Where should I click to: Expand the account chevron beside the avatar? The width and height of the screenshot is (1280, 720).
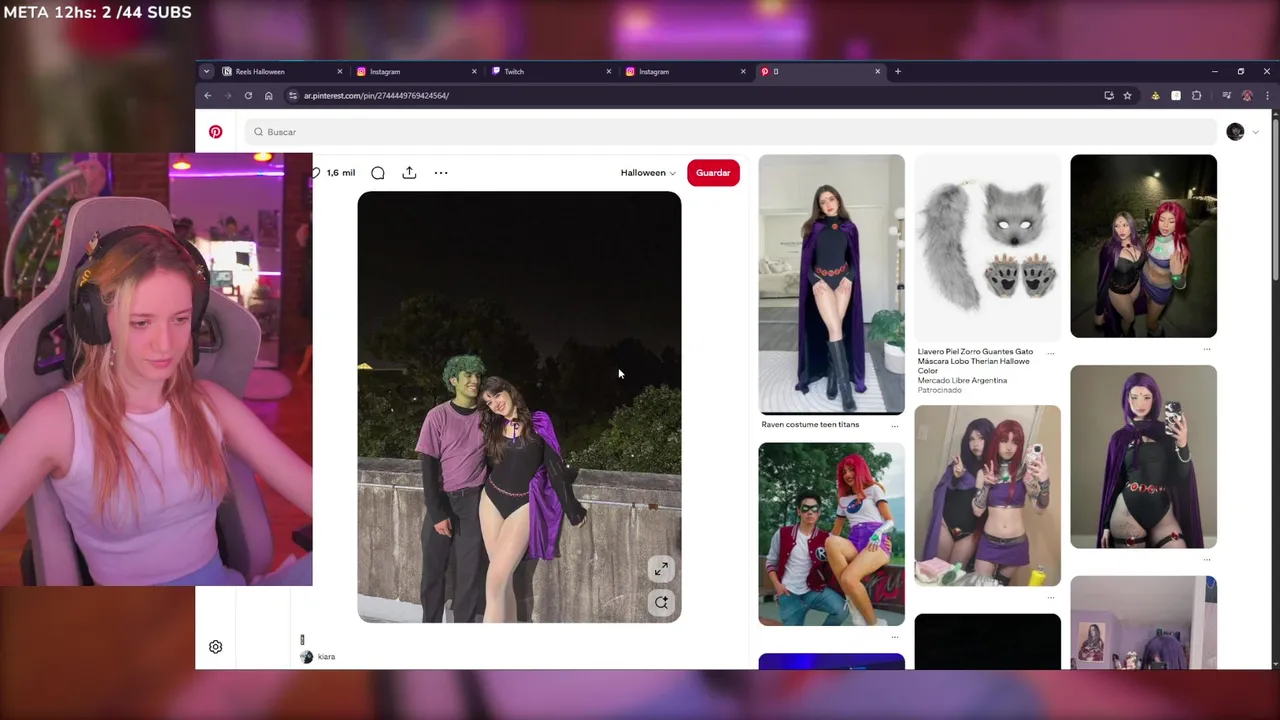tap(1255, 132)
